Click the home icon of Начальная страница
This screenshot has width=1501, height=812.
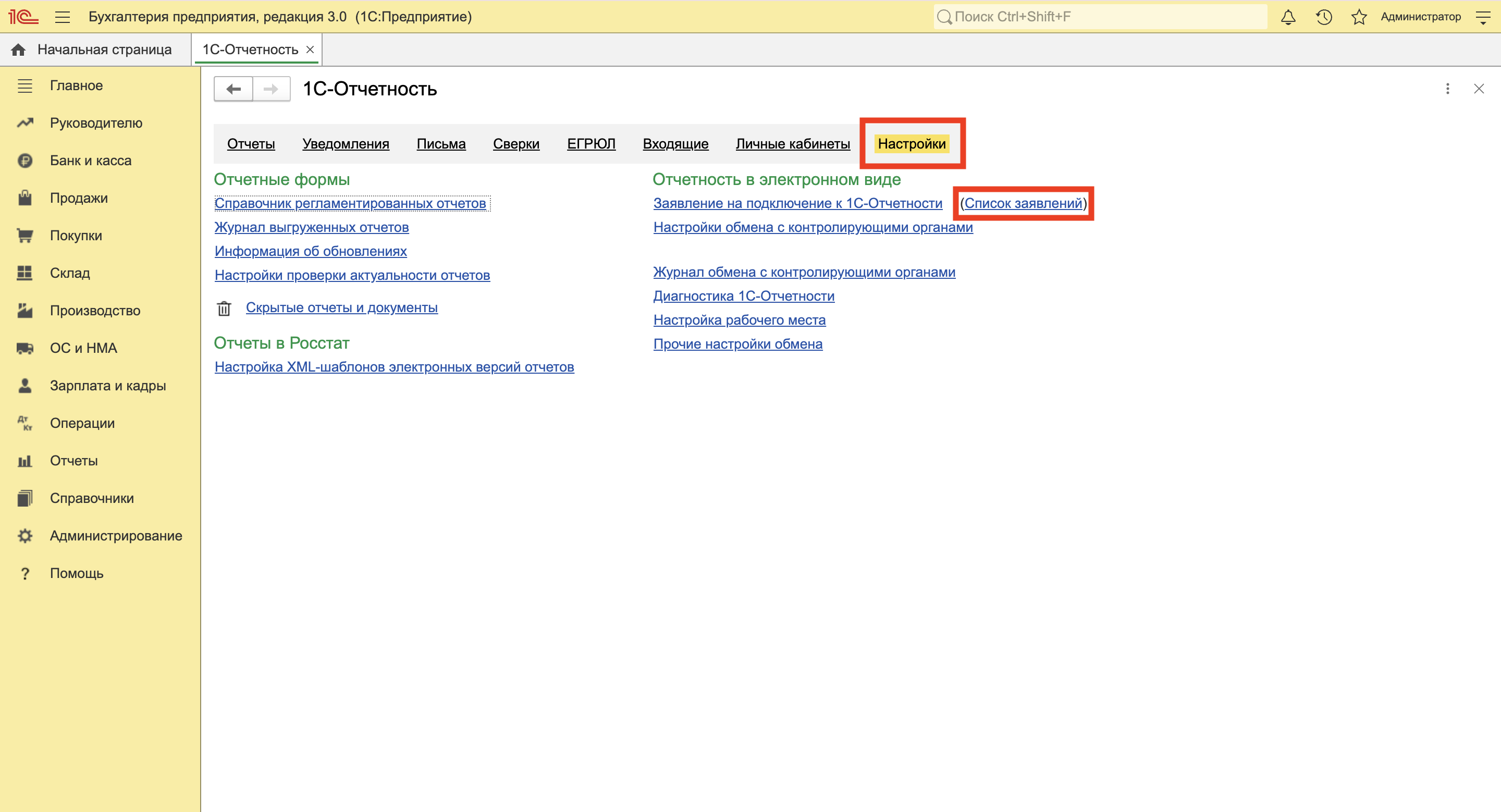[x=18, y=50]
